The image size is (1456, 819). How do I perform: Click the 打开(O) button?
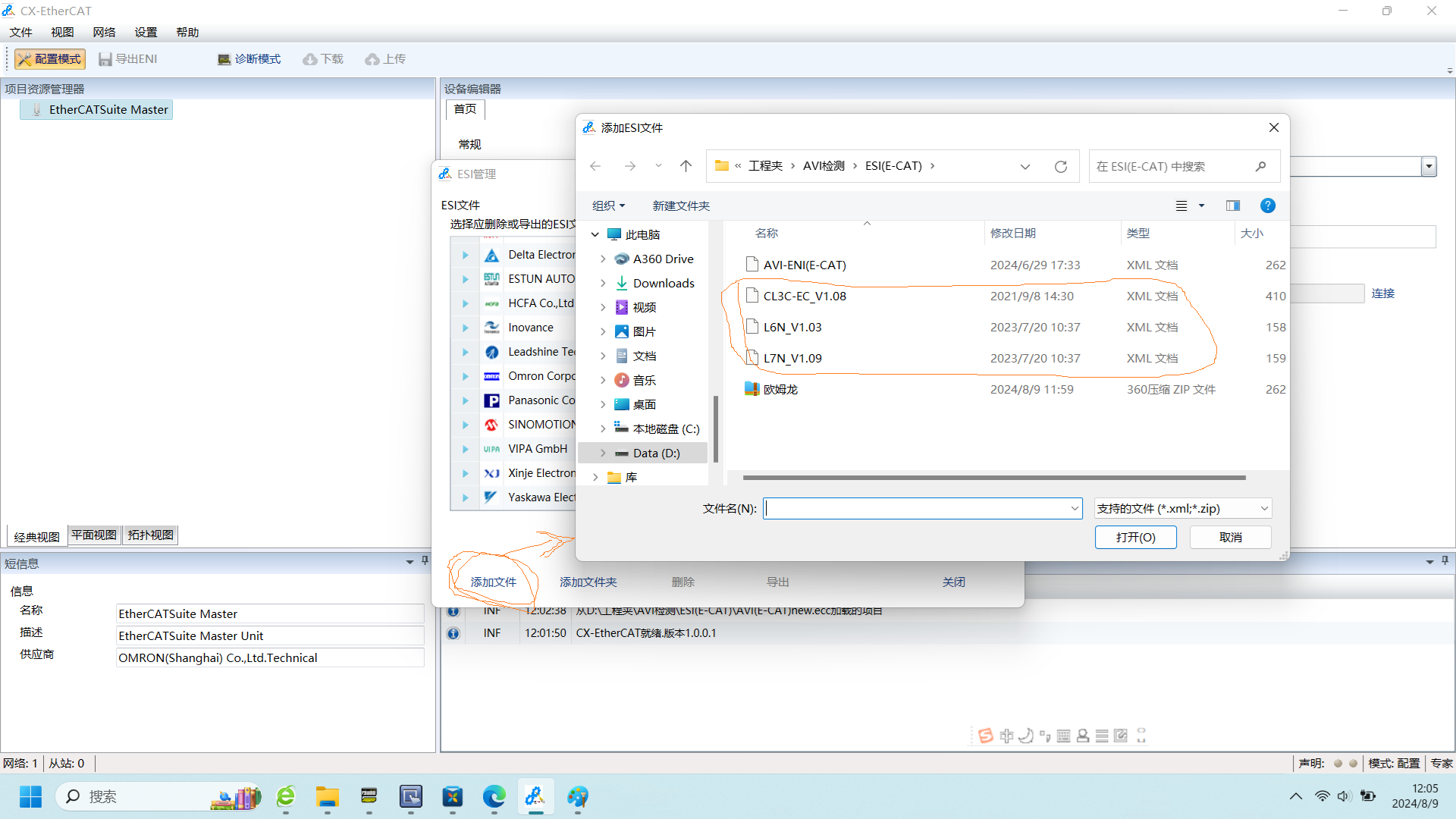click(x=1135, y=537)
